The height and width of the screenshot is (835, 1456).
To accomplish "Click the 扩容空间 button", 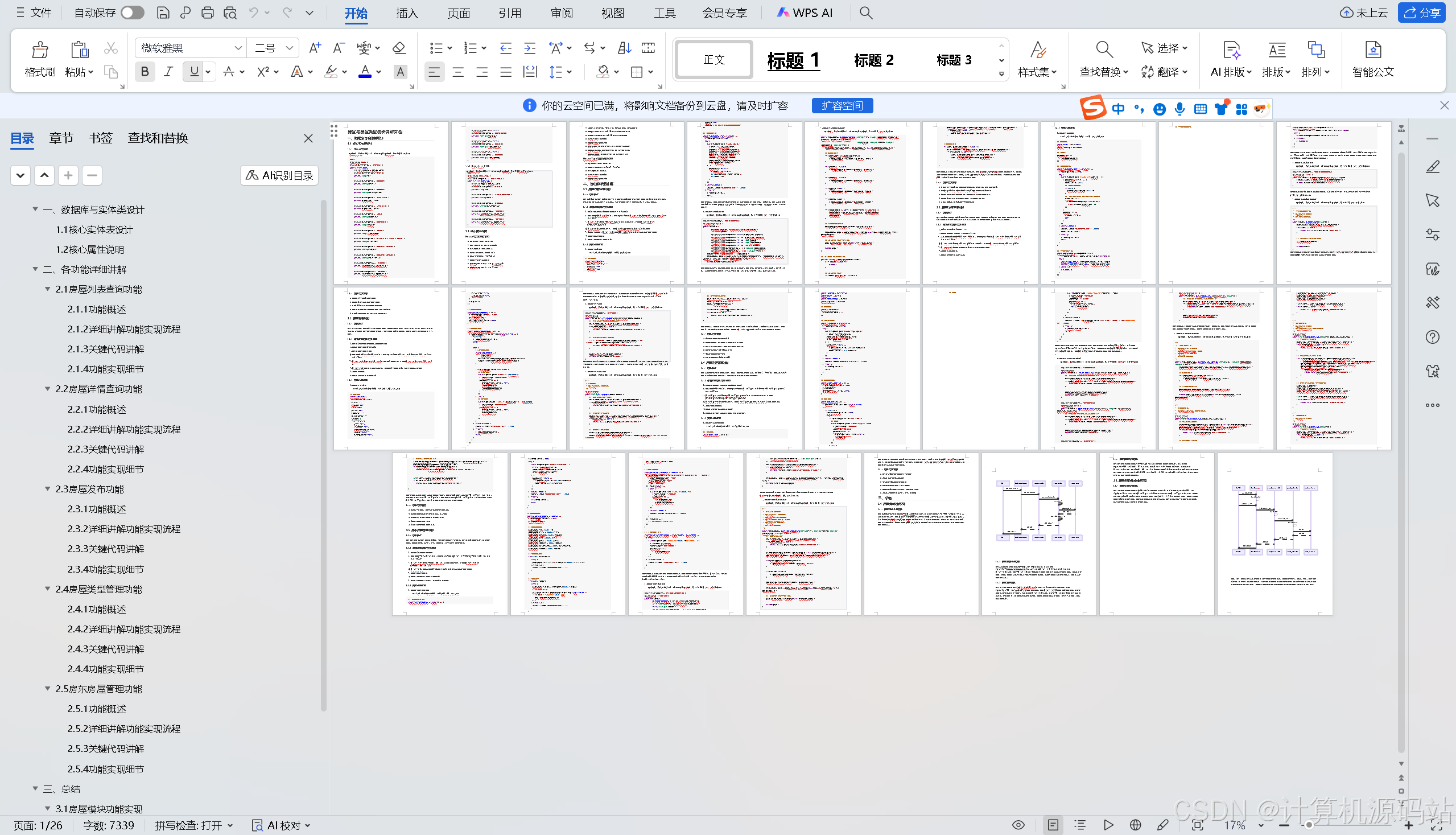I will (x=842, y=105).
